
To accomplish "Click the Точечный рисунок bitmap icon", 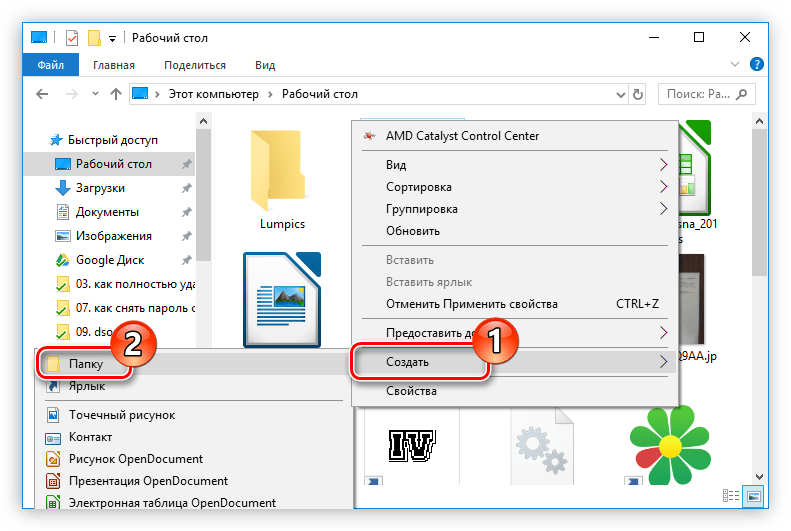I will tap(53, 415).
